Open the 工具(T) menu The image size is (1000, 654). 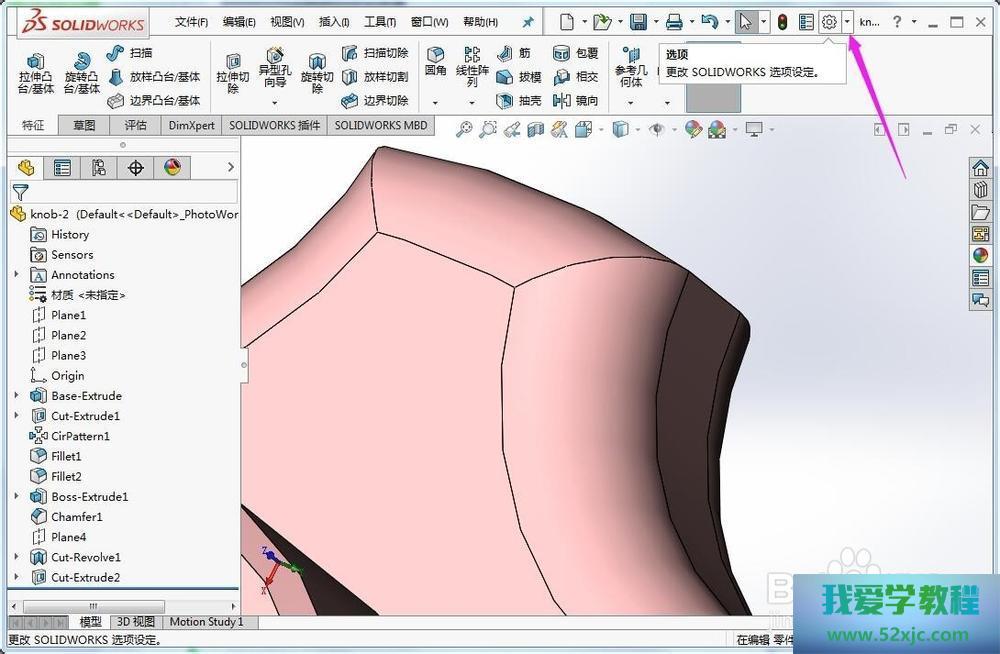click(x=380, y=22)
